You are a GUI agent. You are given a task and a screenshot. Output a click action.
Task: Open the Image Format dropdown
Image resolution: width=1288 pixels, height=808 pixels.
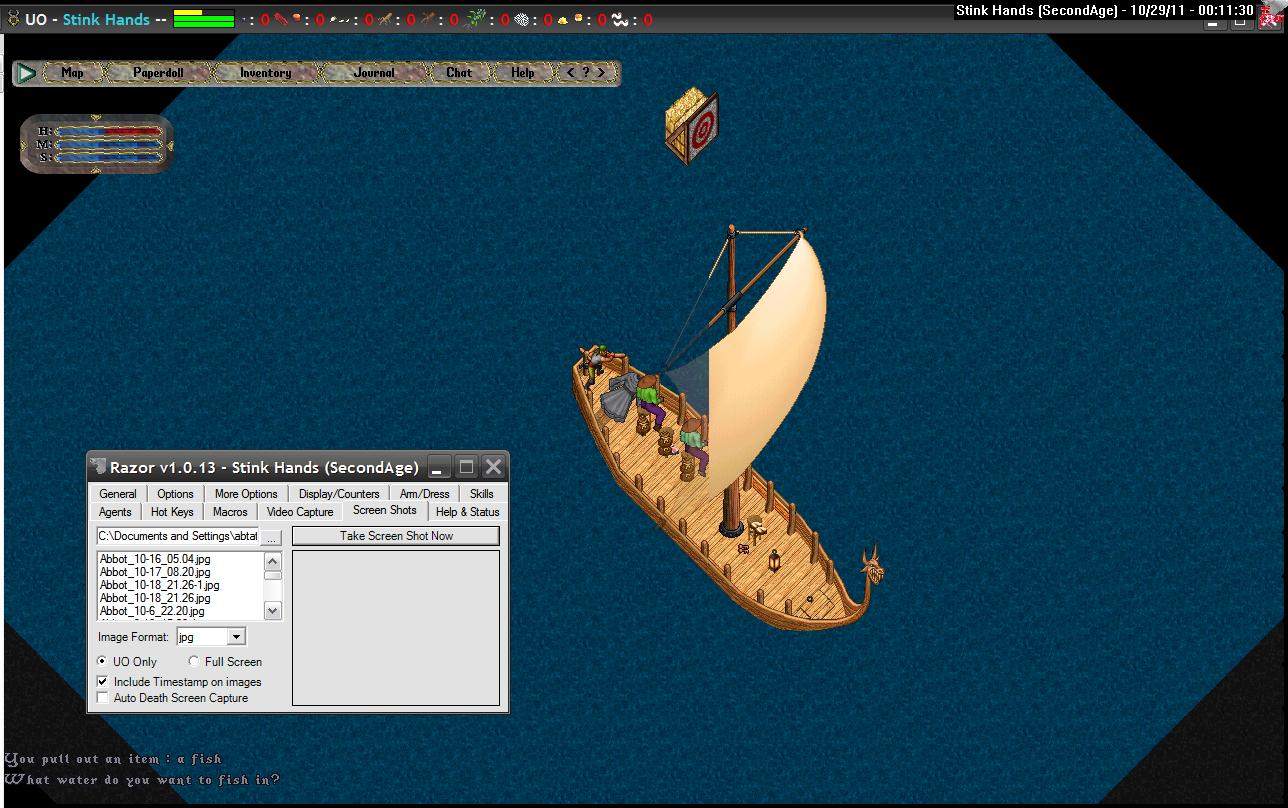[236, 636]
